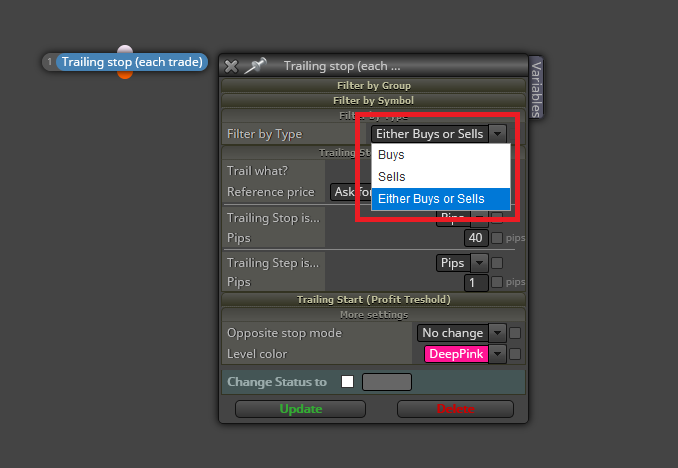Open the Level color dropdown arrow
The height and width of the screenshot is (468, 678).
click(x=497, y=354)
